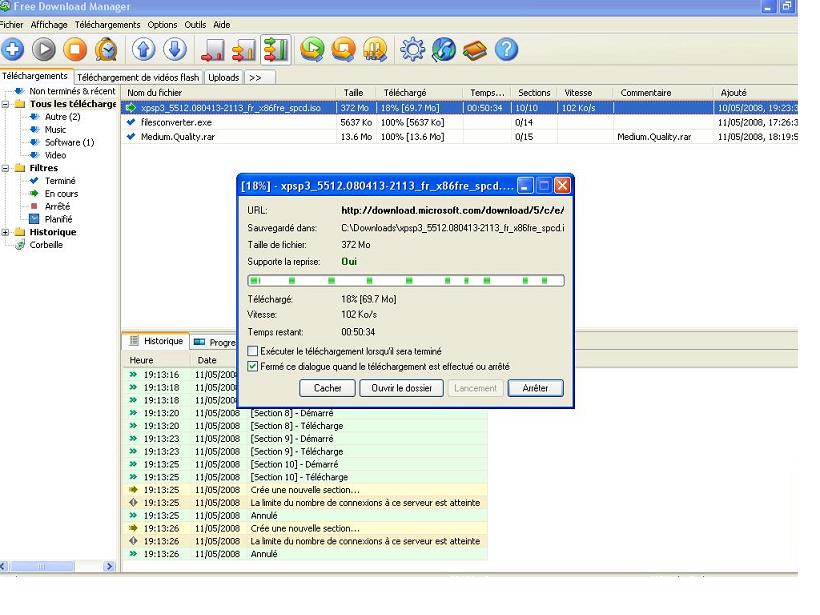Collapse the Filtres tree folder
Screen dimensions: 820x615
click(x=7, y=169)
